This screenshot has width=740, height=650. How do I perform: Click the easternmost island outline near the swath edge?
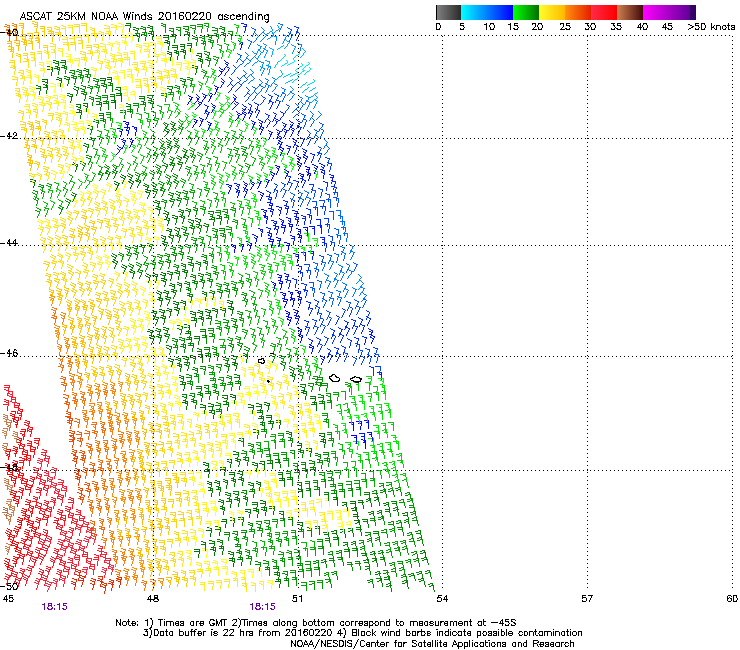click(x=356, y=380)
